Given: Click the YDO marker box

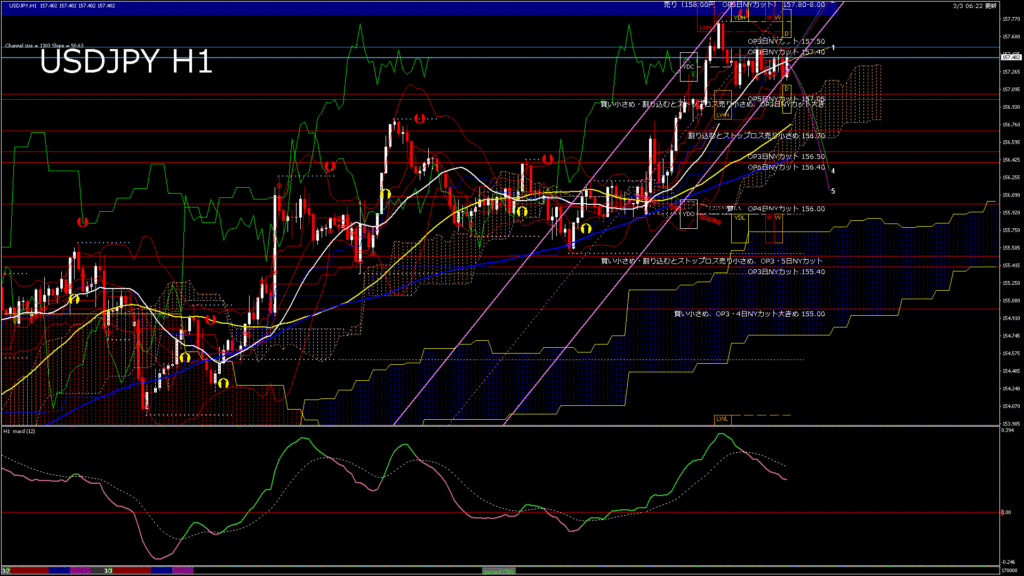Looking at the screenshot, I should click(x=687, y=213).
